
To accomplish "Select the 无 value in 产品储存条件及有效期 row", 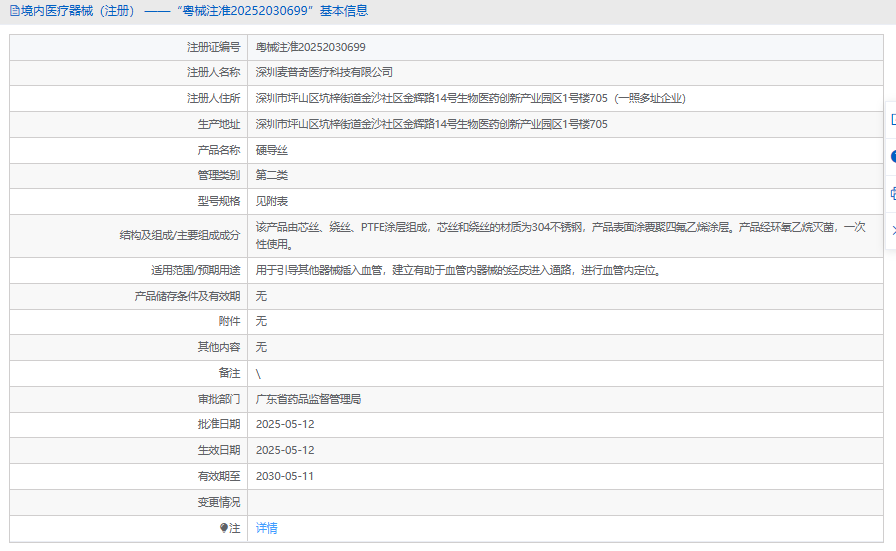I will click(x=261, y=296).
